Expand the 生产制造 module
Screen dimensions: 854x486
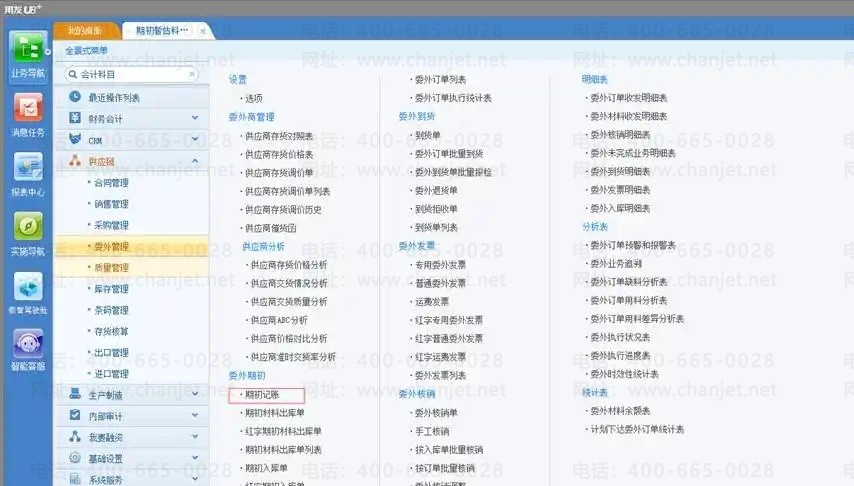tap(195, 395)
